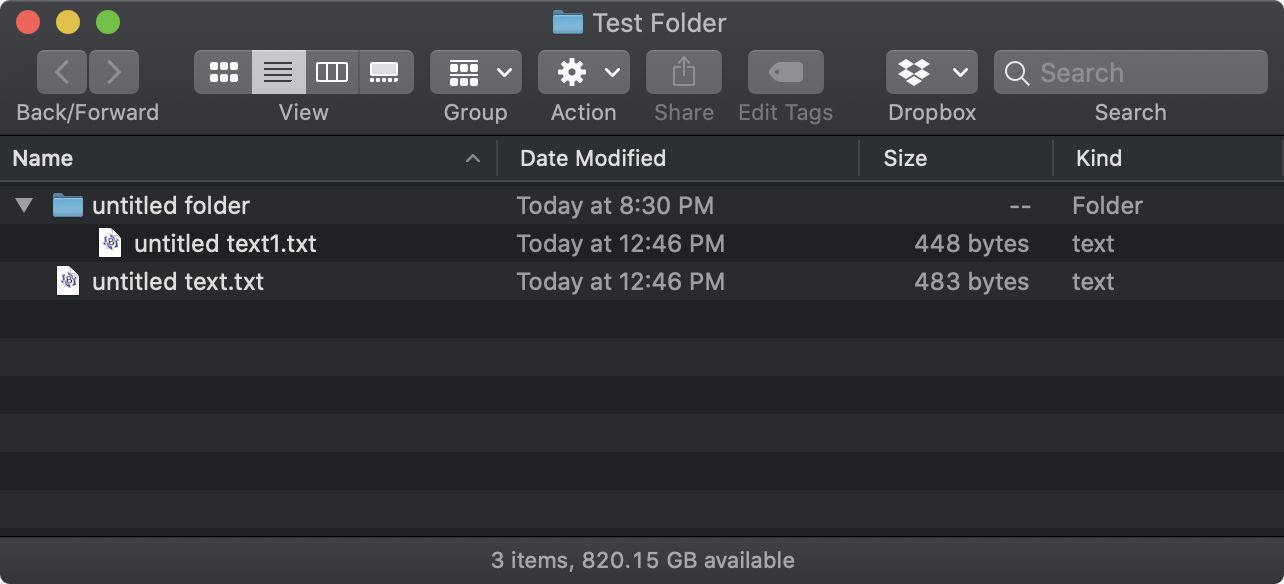Viewport: 1284px width, 584px height.
Task: Open the Group dropdown menu
Action: coord(476,72)
